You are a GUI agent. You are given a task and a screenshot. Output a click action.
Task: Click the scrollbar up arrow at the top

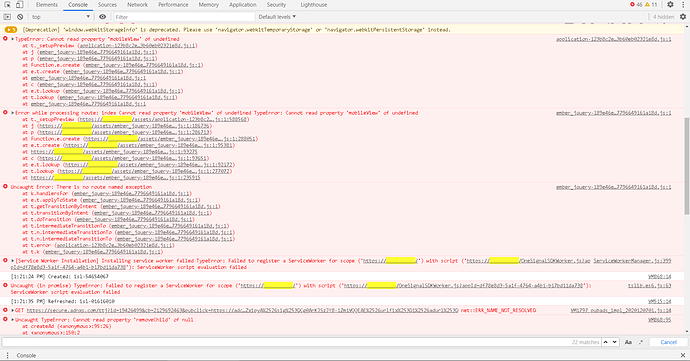(x=687, y=26)
